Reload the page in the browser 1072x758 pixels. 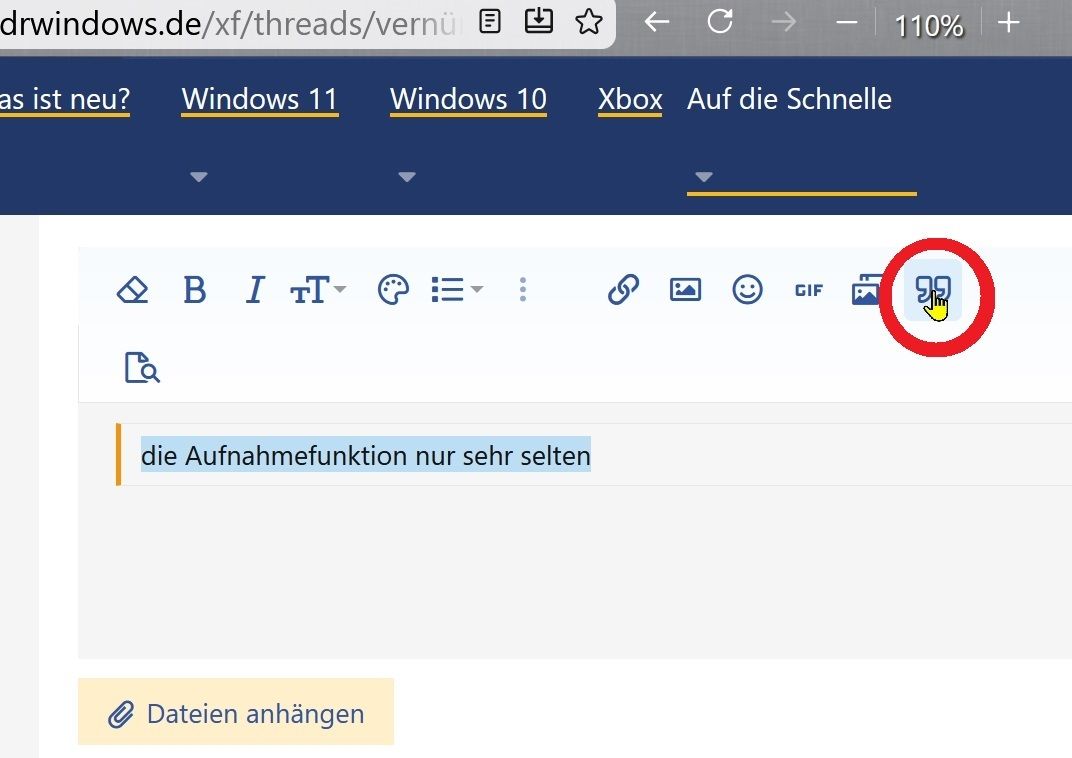click(x=720, y=22)
